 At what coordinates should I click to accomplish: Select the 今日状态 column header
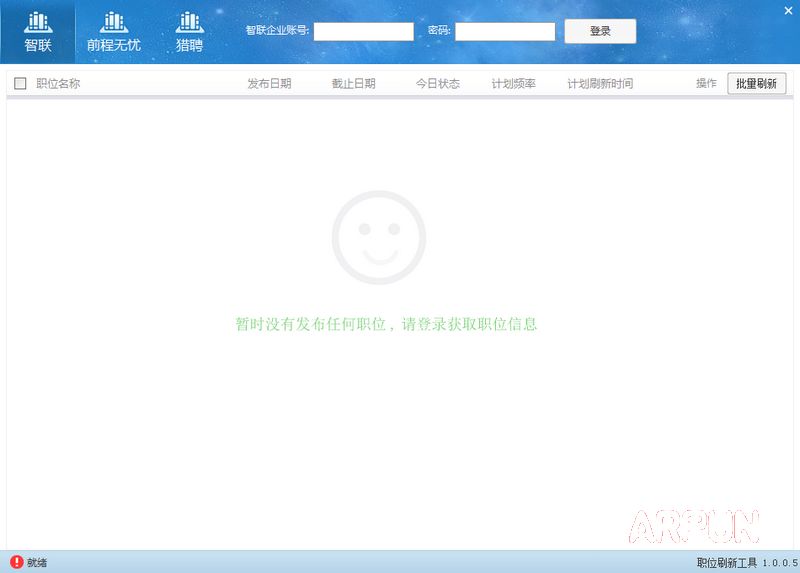tap(437, 84)
